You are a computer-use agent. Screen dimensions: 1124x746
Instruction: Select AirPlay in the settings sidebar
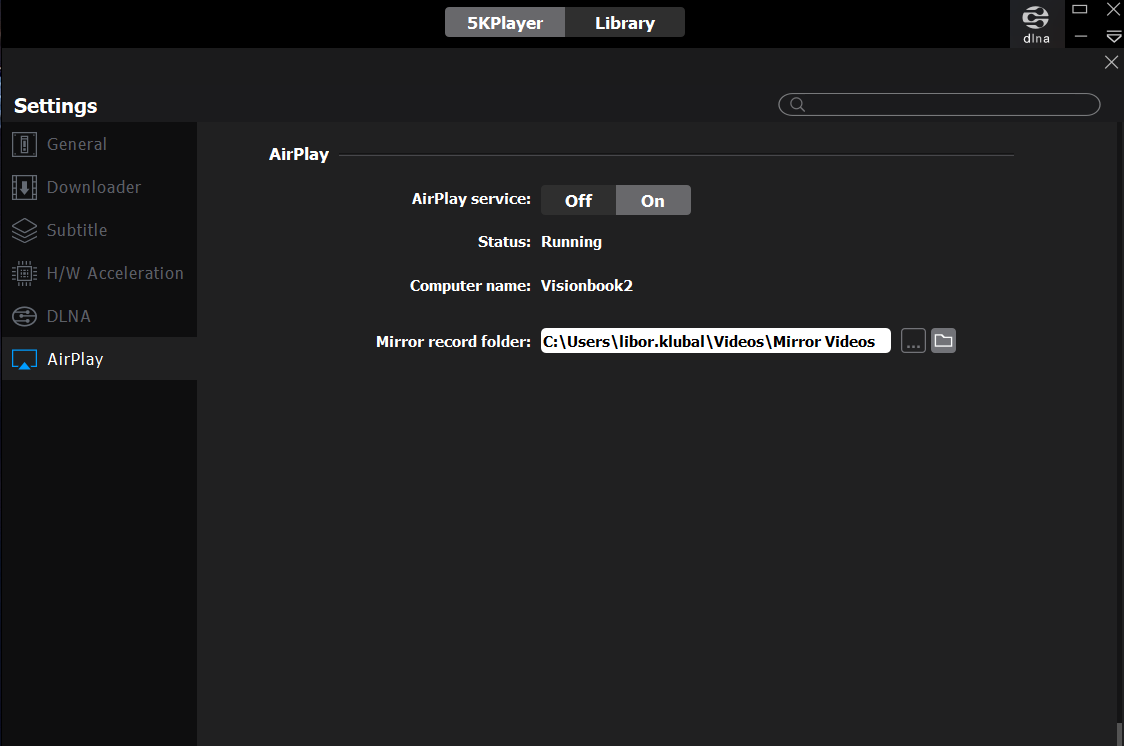75,359
